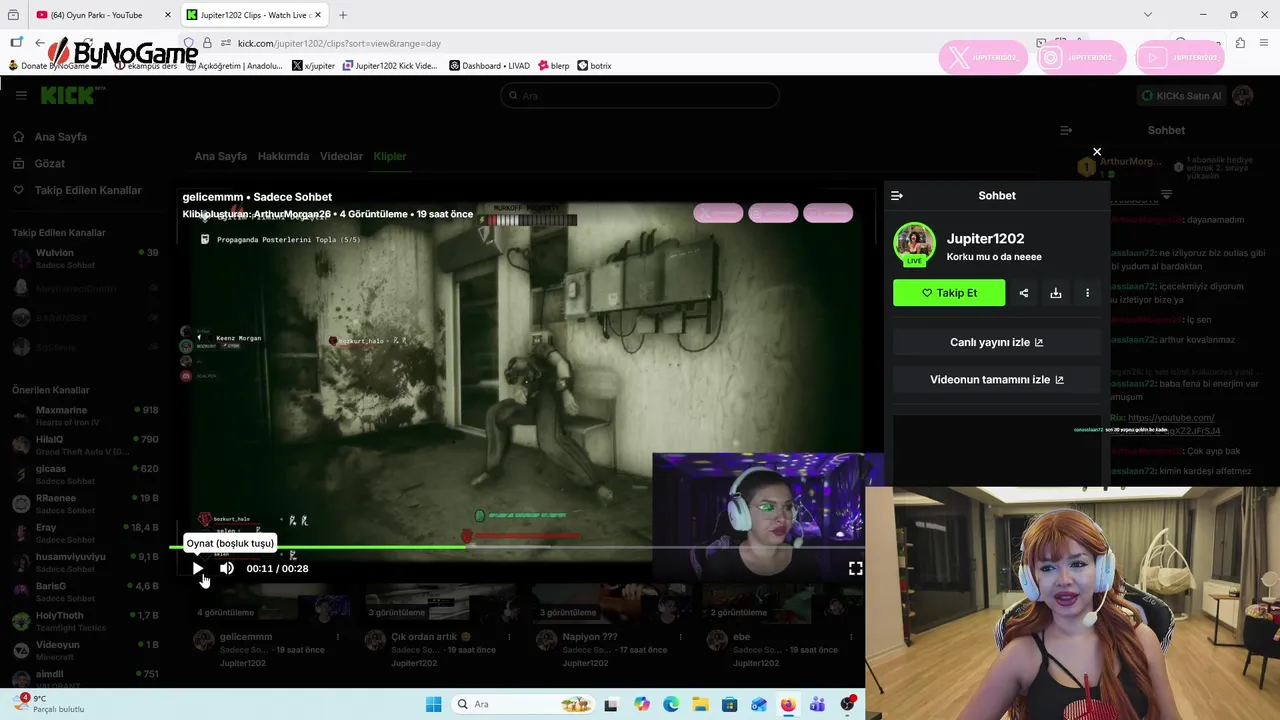Open Windows Start menu
Viewport: 1280px width, 720px height.
pos(433,704)
